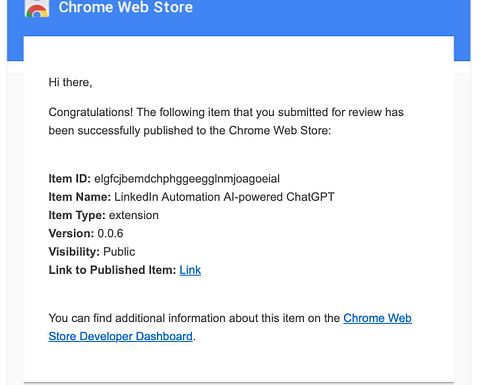The image size is (480, 385).
Task: Click the horizontal divider below the message
Action: [239, 383]
